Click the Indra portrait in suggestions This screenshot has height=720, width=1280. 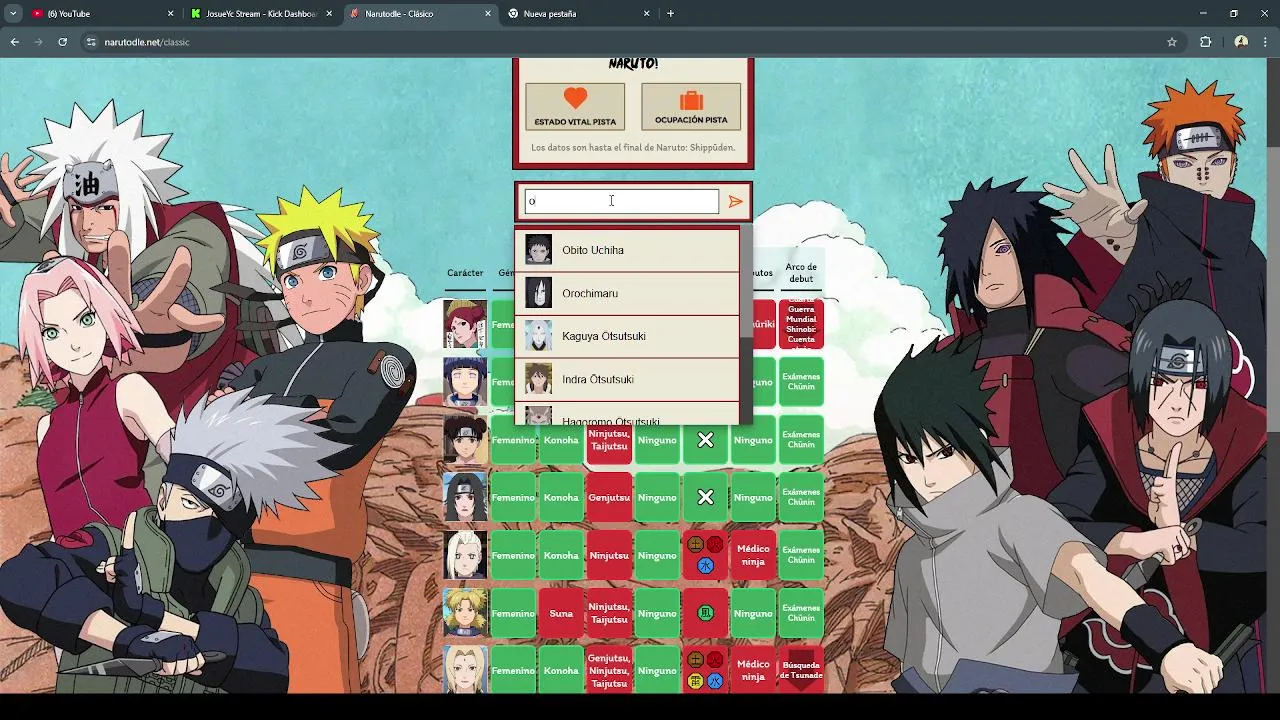click(x=538, y=379)
